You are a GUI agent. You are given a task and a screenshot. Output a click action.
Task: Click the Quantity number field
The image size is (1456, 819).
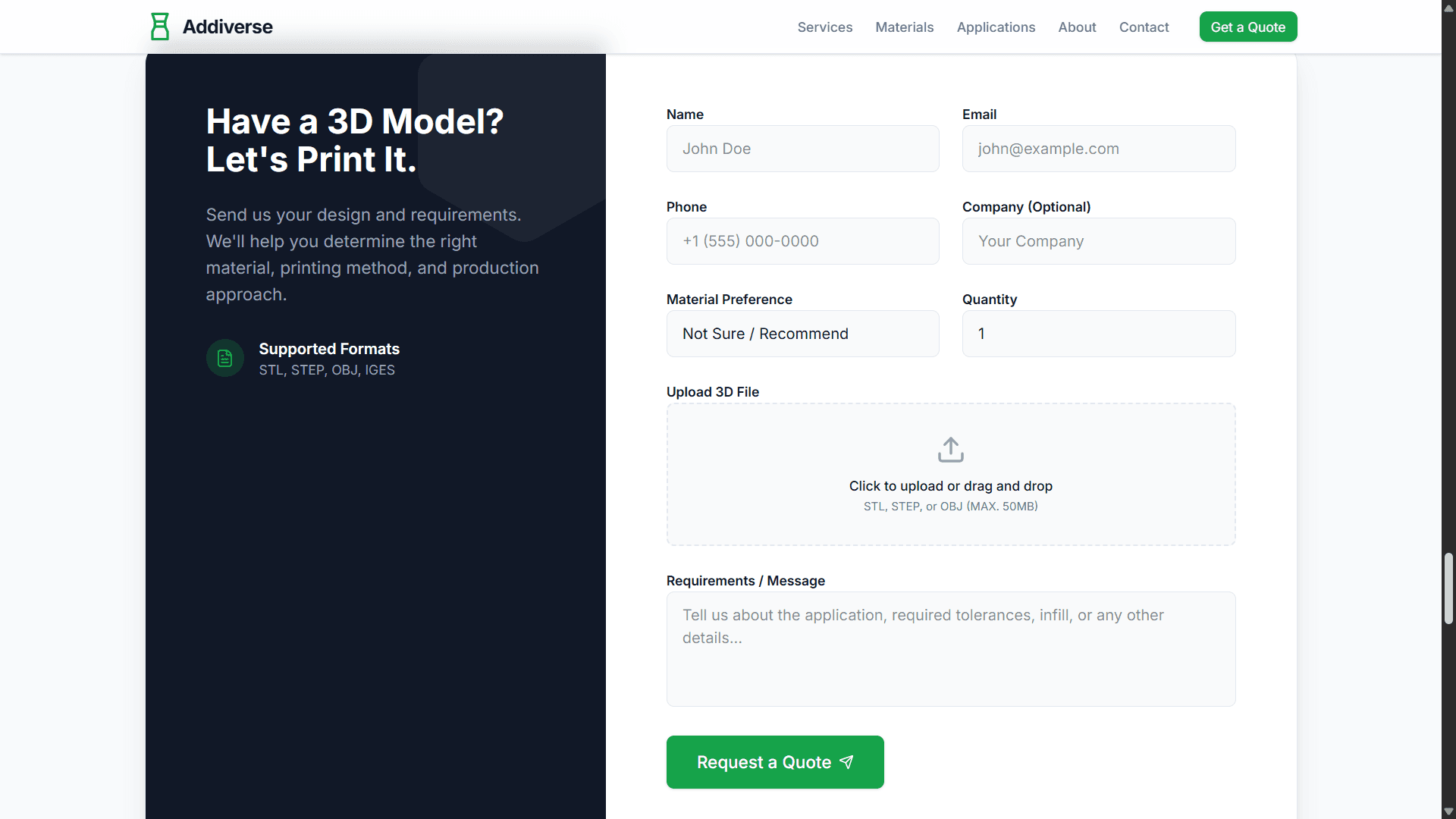[1099, 334]
